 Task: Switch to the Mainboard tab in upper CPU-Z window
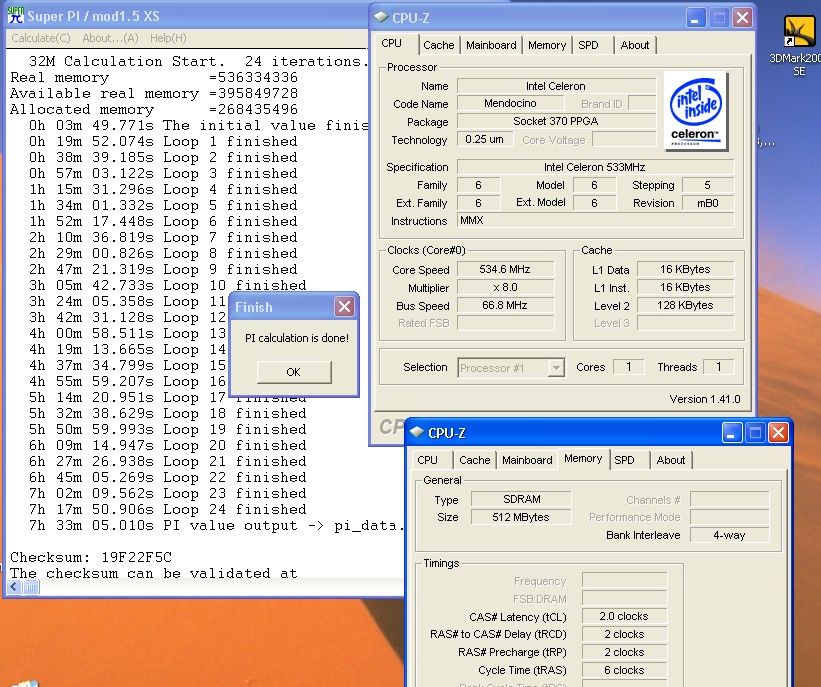coord(491,45)
